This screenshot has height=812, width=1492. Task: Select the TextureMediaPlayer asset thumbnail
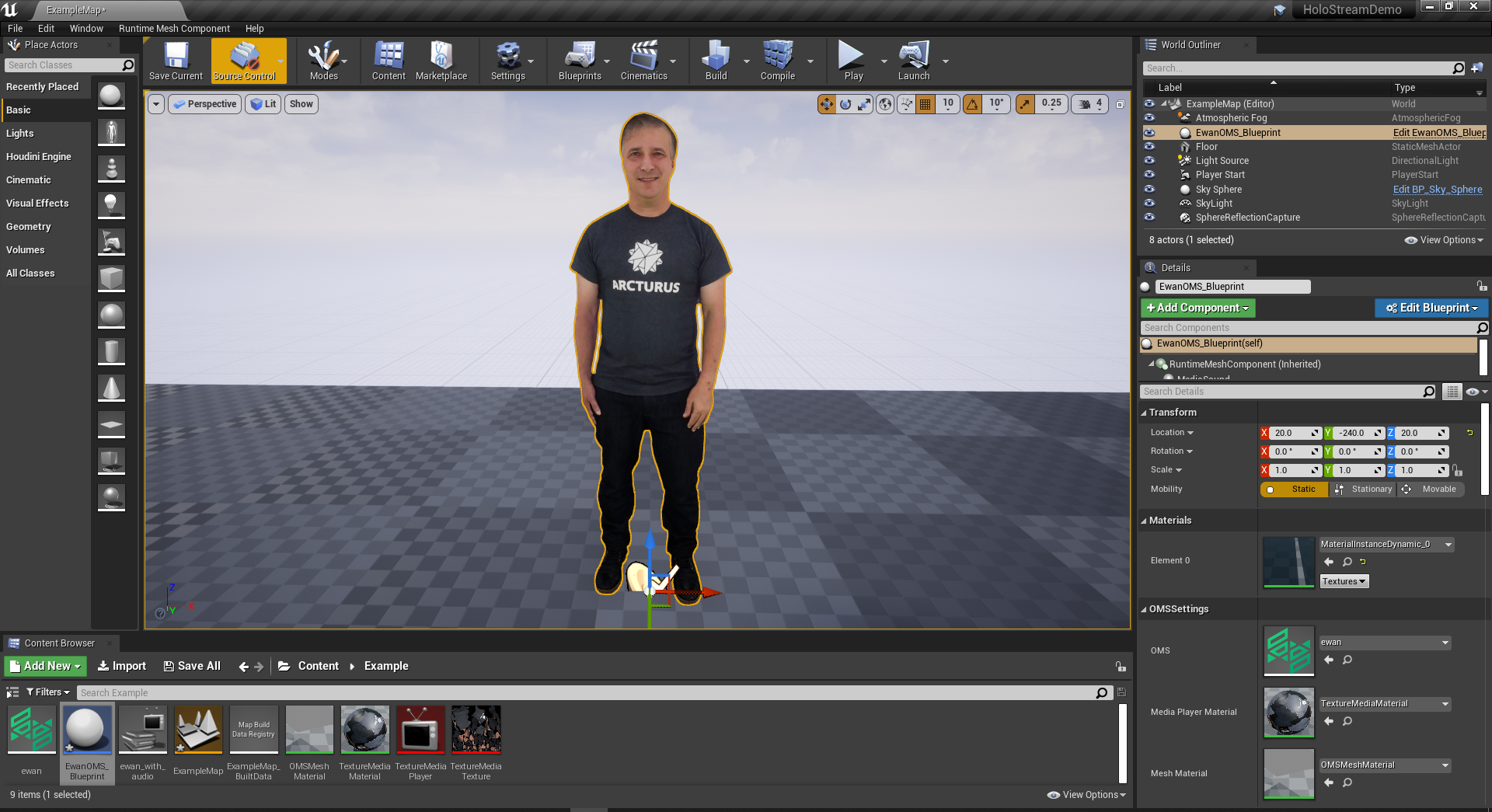coord(420,730)
